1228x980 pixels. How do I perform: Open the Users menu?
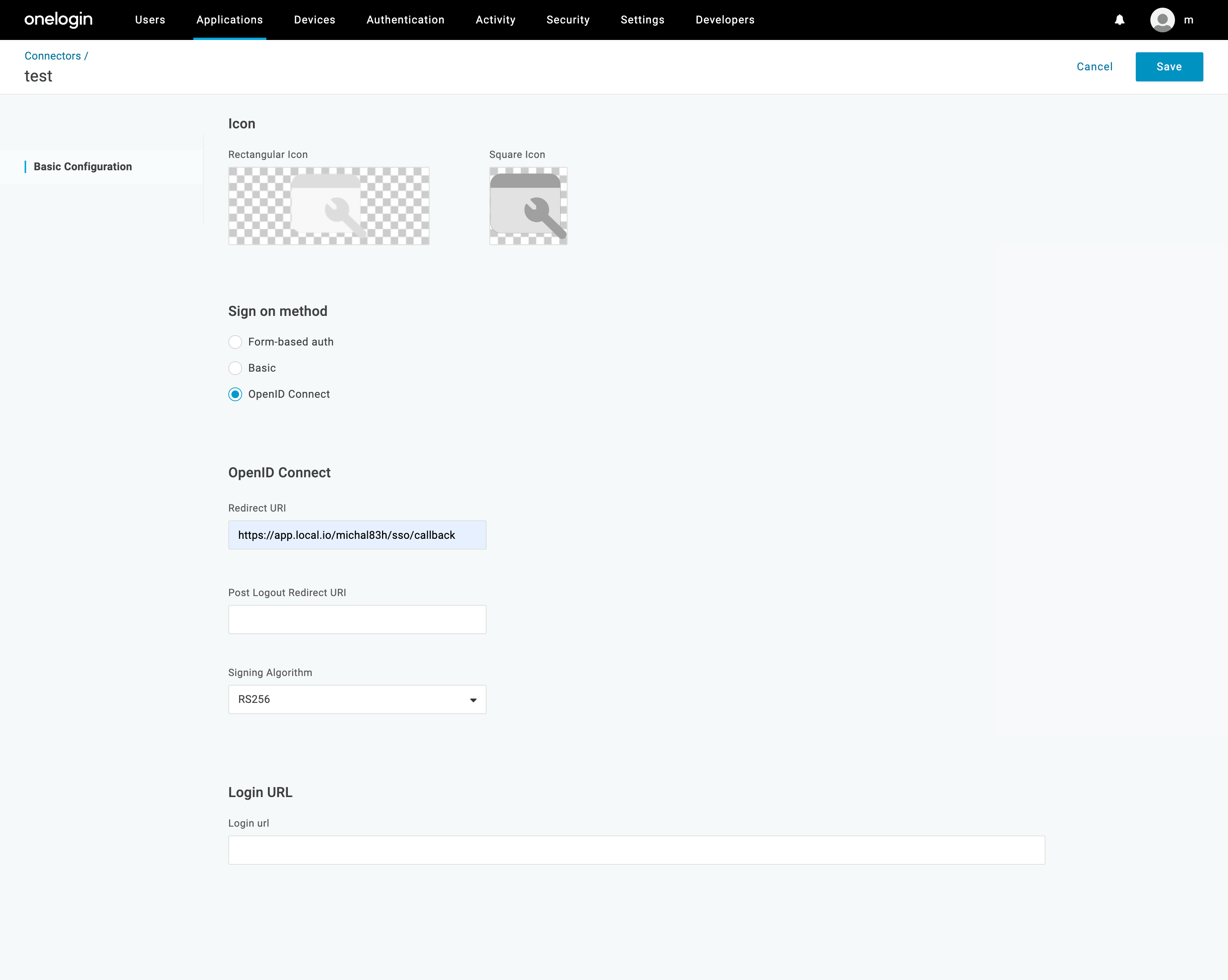tap(150, 20)
